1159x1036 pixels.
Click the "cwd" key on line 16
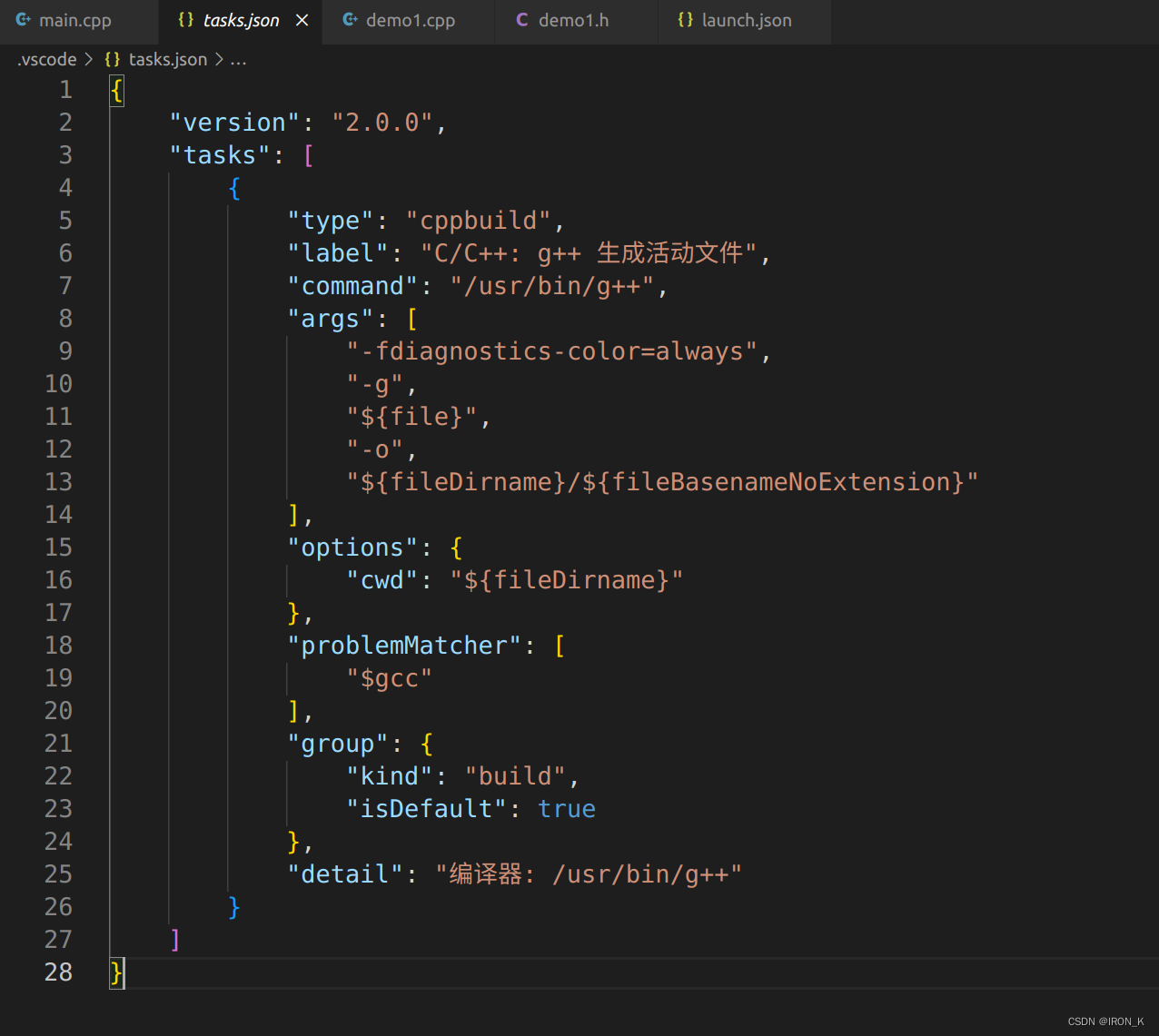[382, 580]
